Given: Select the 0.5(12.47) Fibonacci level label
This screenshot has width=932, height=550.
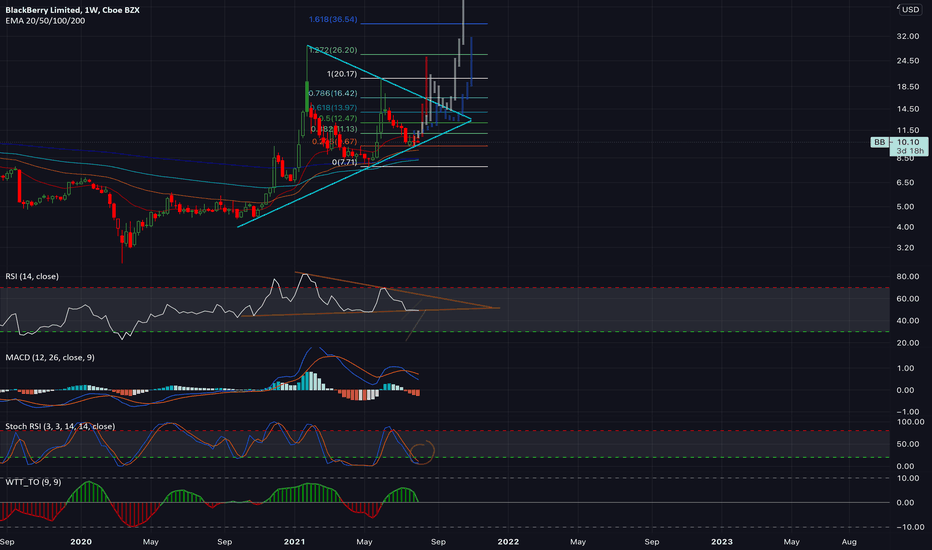Looking at the screenshot, I should tap(338, 119).
